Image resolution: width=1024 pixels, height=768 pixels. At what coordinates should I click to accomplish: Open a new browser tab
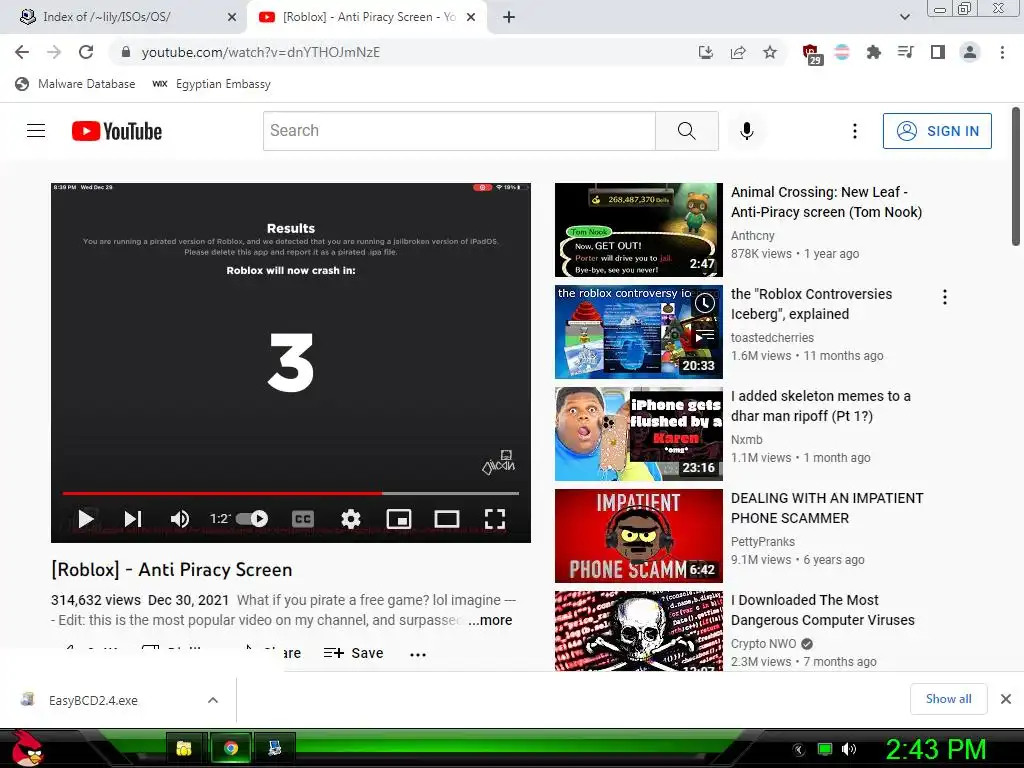pos(509,17)
